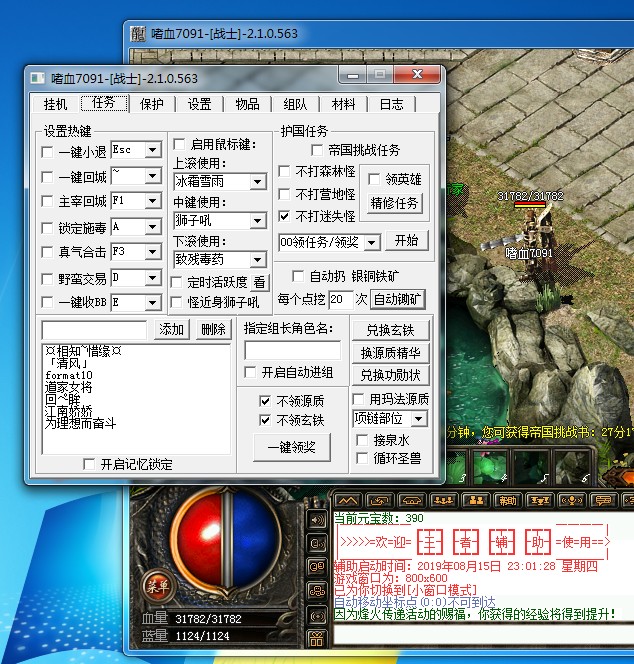Click the game window title bar icon

click(138, 33)
